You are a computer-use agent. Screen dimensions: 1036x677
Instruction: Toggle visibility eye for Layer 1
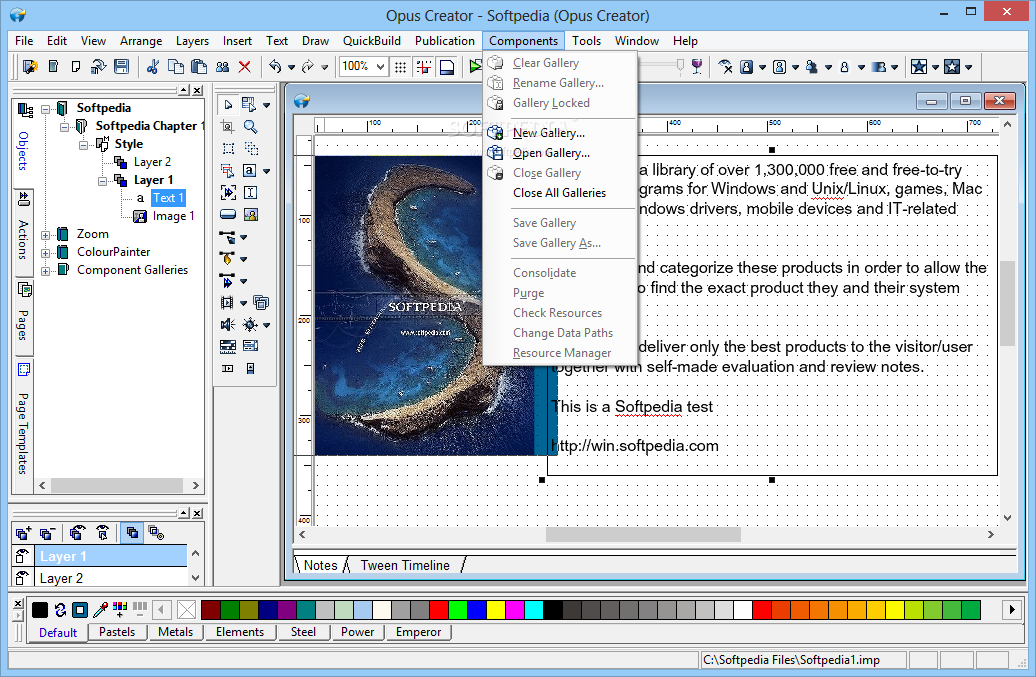tap(22, 556)
